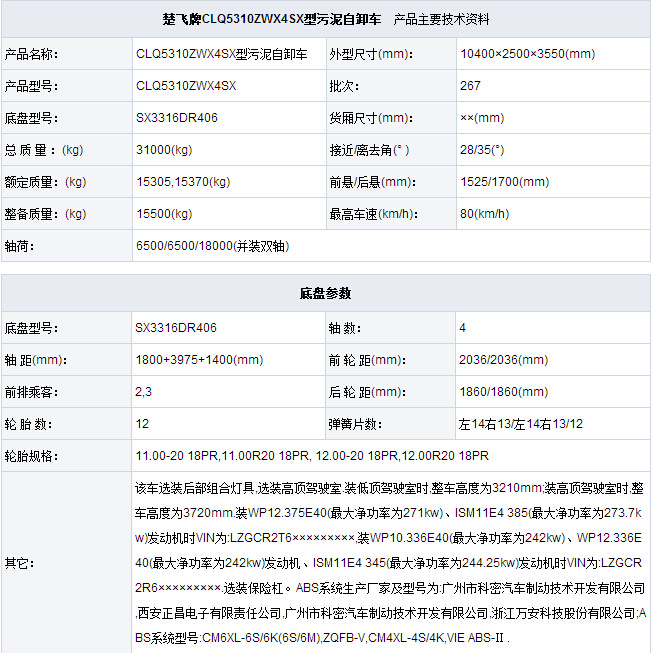Click the 轮胎规格 label
The height and width of the screenshot is (653, 653).
point(31,456)
